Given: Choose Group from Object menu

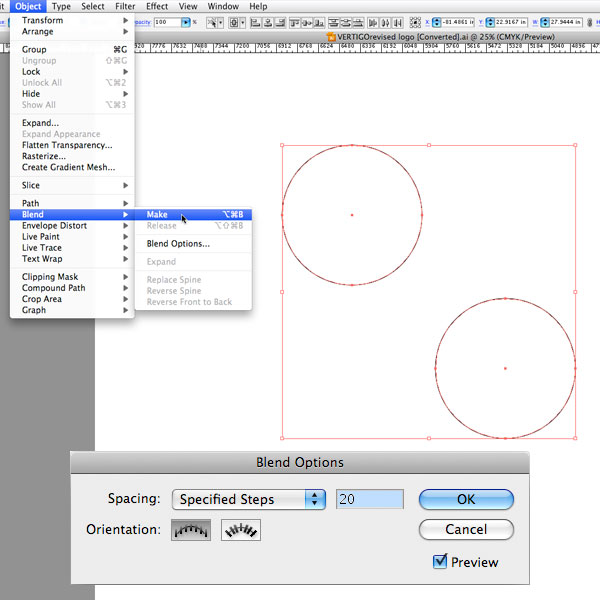Looking at the screenshot, I should point(72,49).
